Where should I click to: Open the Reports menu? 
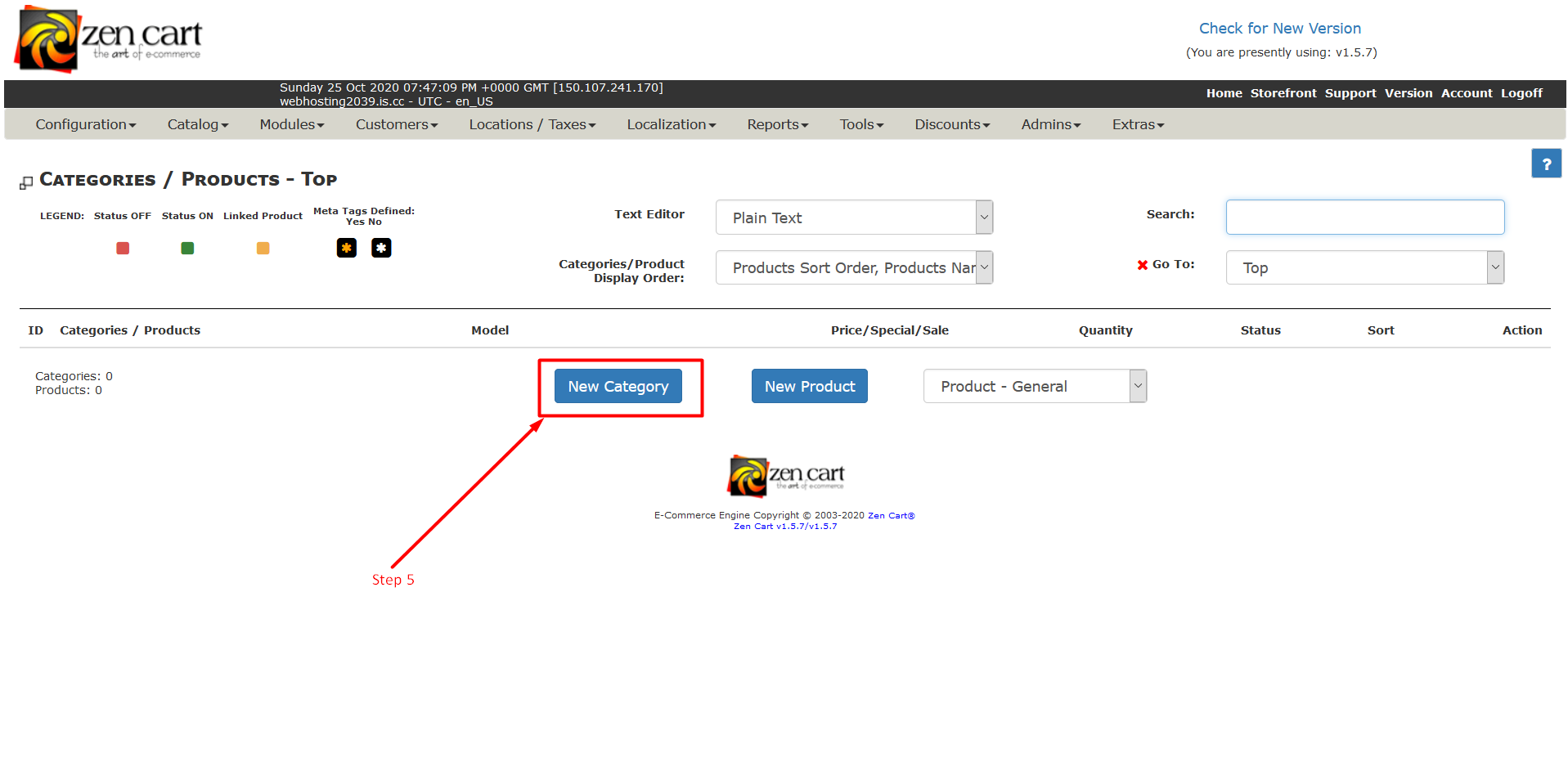coord(778,124)
